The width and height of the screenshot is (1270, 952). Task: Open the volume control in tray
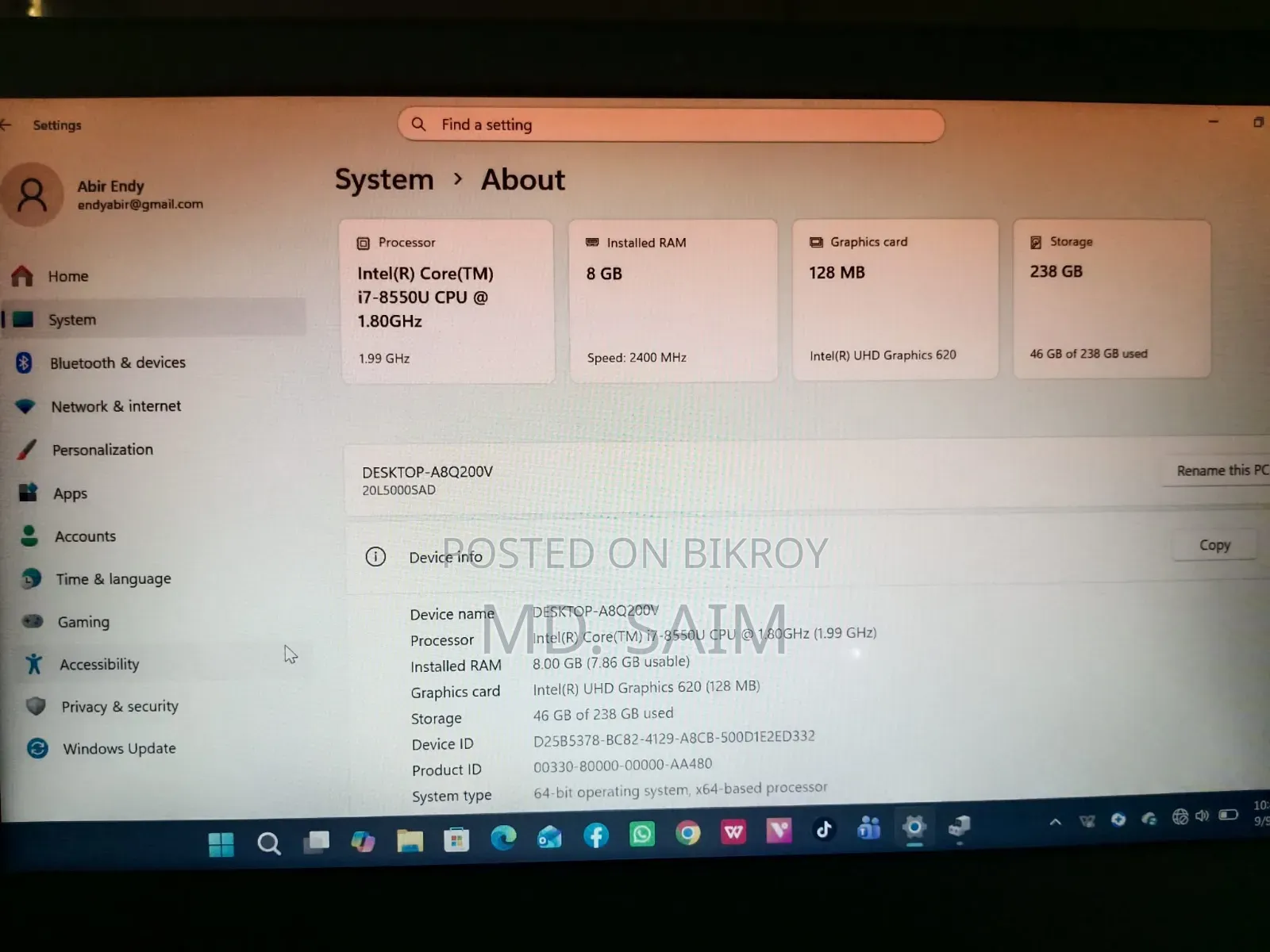click(x=1203, y=816)
